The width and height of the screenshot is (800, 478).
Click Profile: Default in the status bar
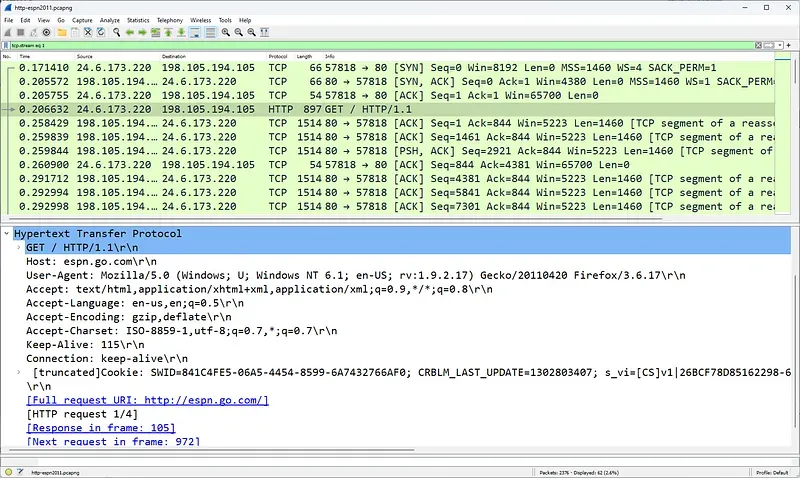tap(772, 472)
